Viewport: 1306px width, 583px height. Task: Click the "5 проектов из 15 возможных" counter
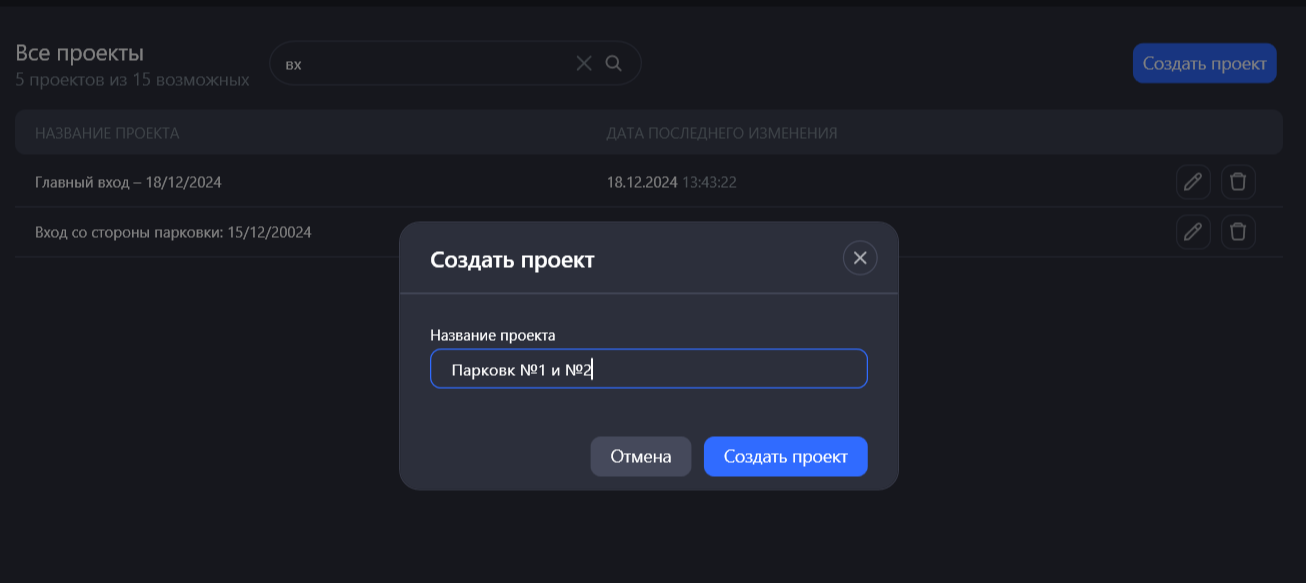pyautogui.click(x=132, y=79)
